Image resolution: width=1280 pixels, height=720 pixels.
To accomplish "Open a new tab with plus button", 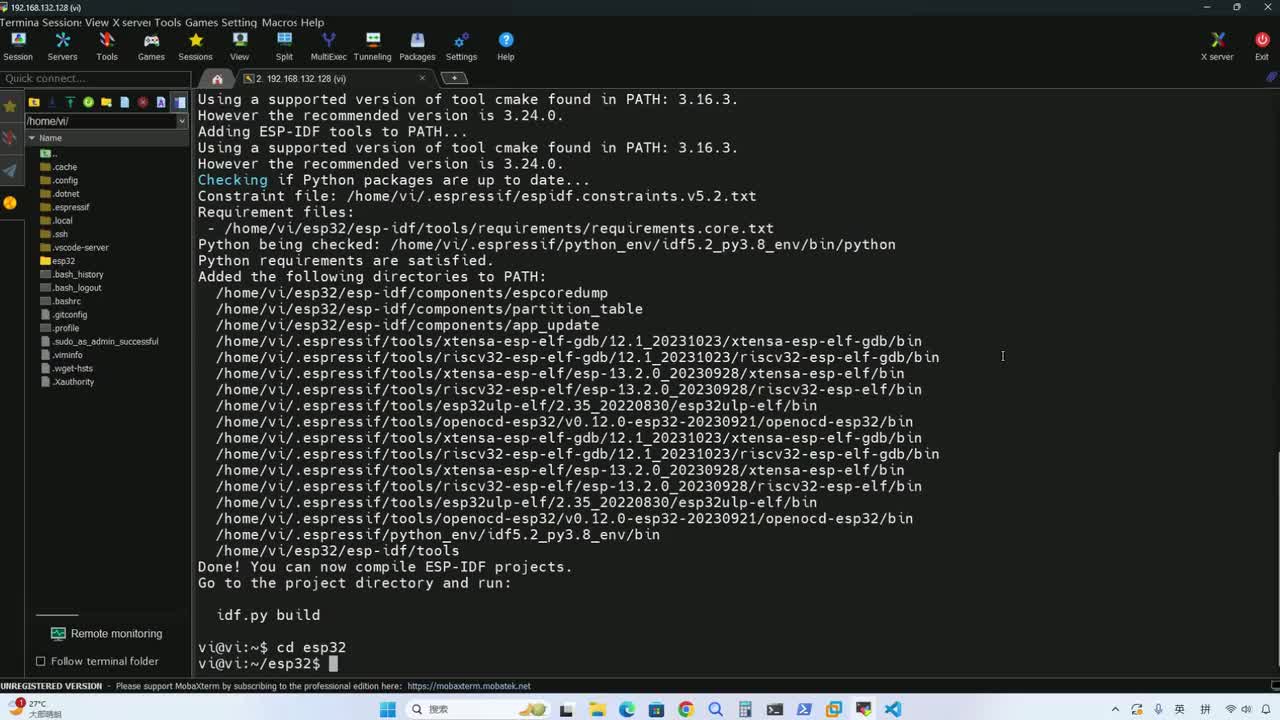I will (x=454, y=78).
